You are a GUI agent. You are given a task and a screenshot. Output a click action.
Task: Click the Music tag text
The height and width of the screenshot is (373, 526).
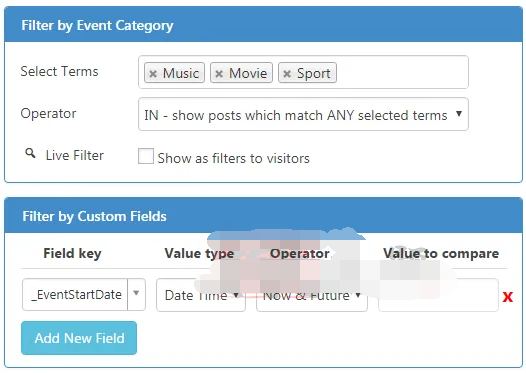tap(181, 73)
